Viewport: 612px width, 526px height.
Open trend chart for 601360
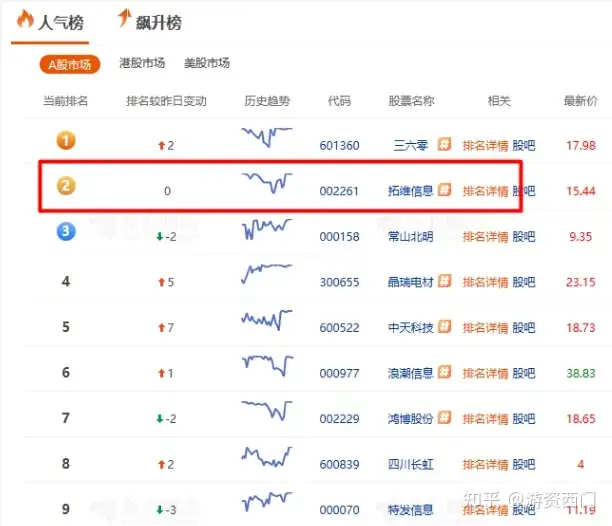(267, 137)
